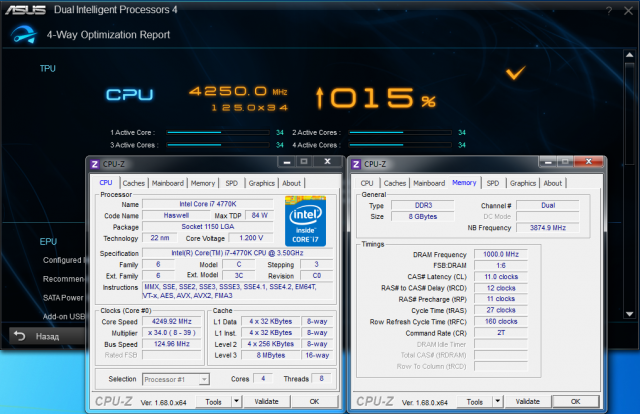Click OK in right CPU-Z window

[576, 402]
